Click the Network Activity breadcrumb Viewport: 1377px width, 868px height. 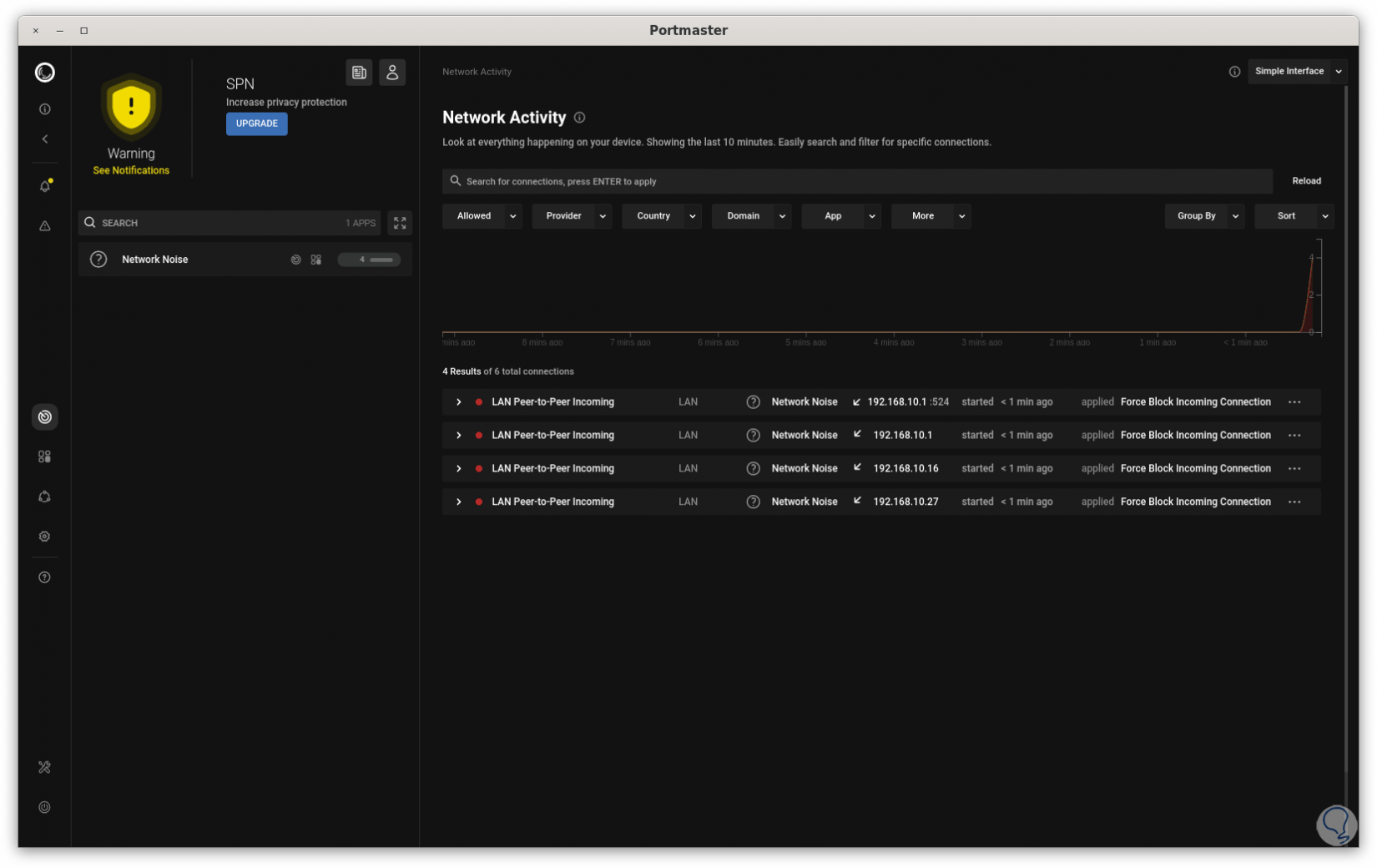click(x=477, y=72)
